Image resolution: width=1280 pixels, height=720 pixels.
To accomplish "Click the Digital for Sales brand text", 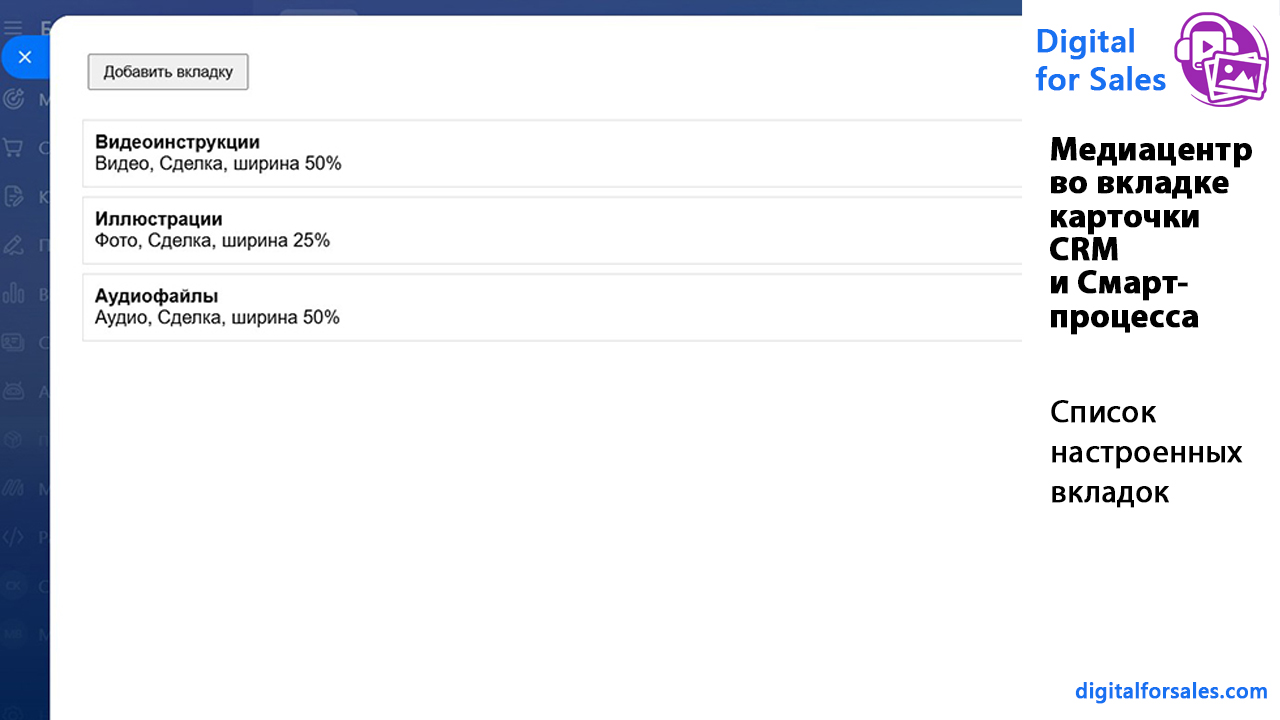I will coord(1100,60).
